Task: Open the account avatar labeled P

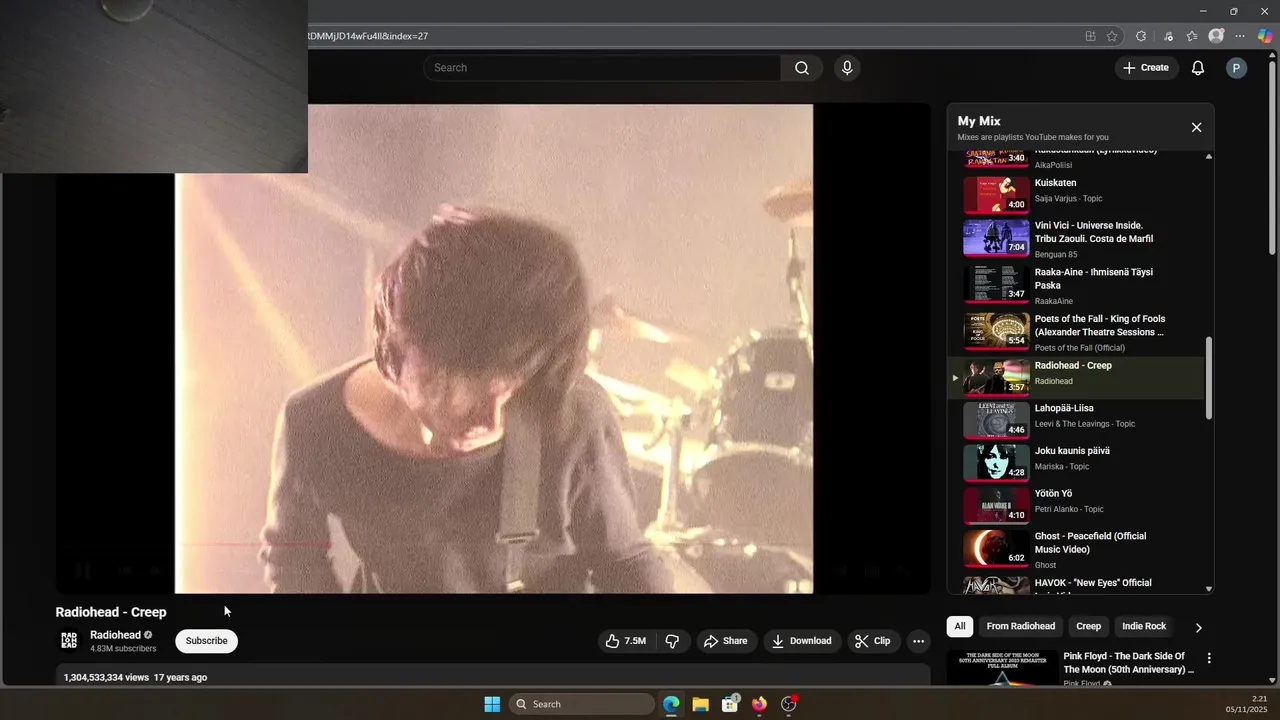Action: click(1236, 68)
